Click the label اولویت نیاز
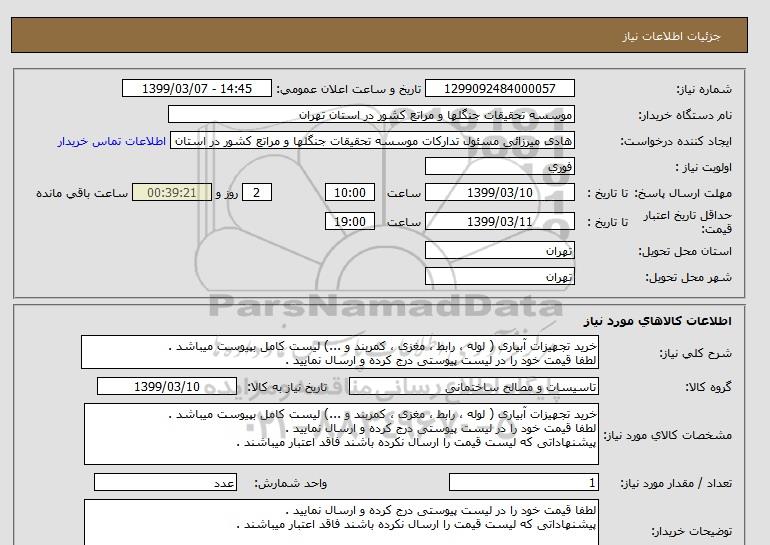Screen dimensions: 770x545 point(704,167)
